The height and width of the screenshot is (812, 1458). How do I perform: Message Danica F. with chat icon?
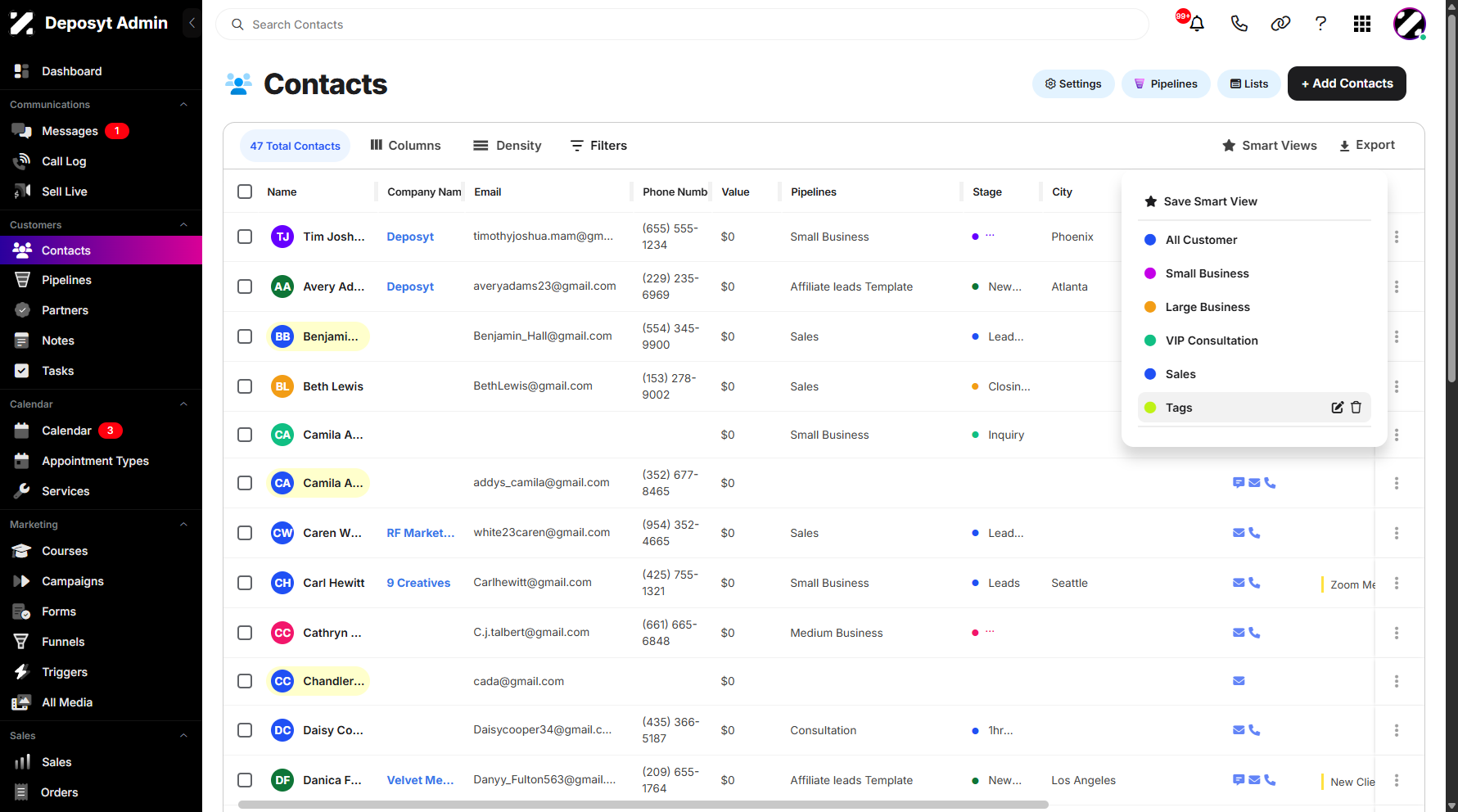[1239, 780]
